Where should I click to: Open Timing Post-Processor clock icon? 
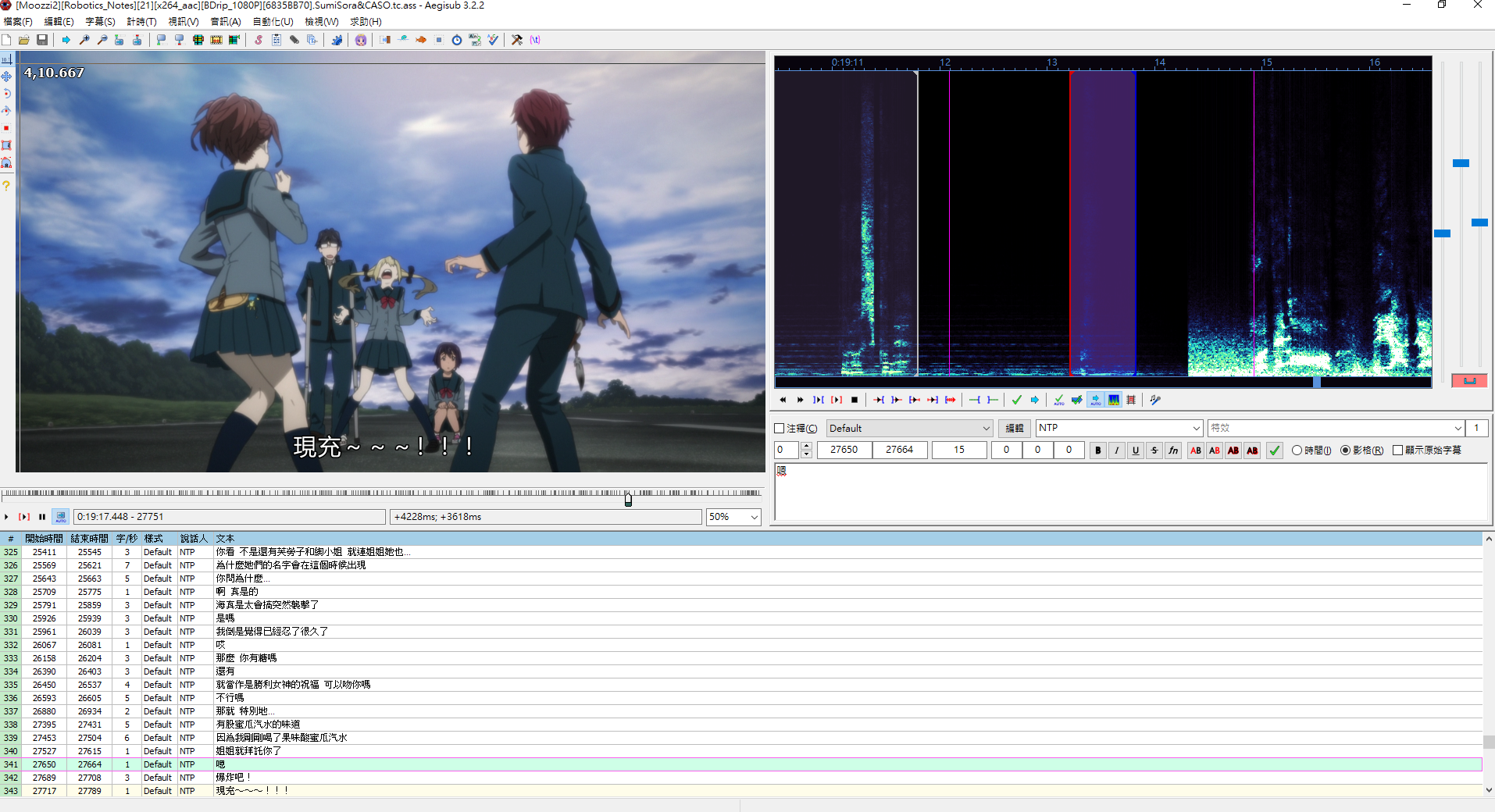pyautogui.click(x=457, y=40)
